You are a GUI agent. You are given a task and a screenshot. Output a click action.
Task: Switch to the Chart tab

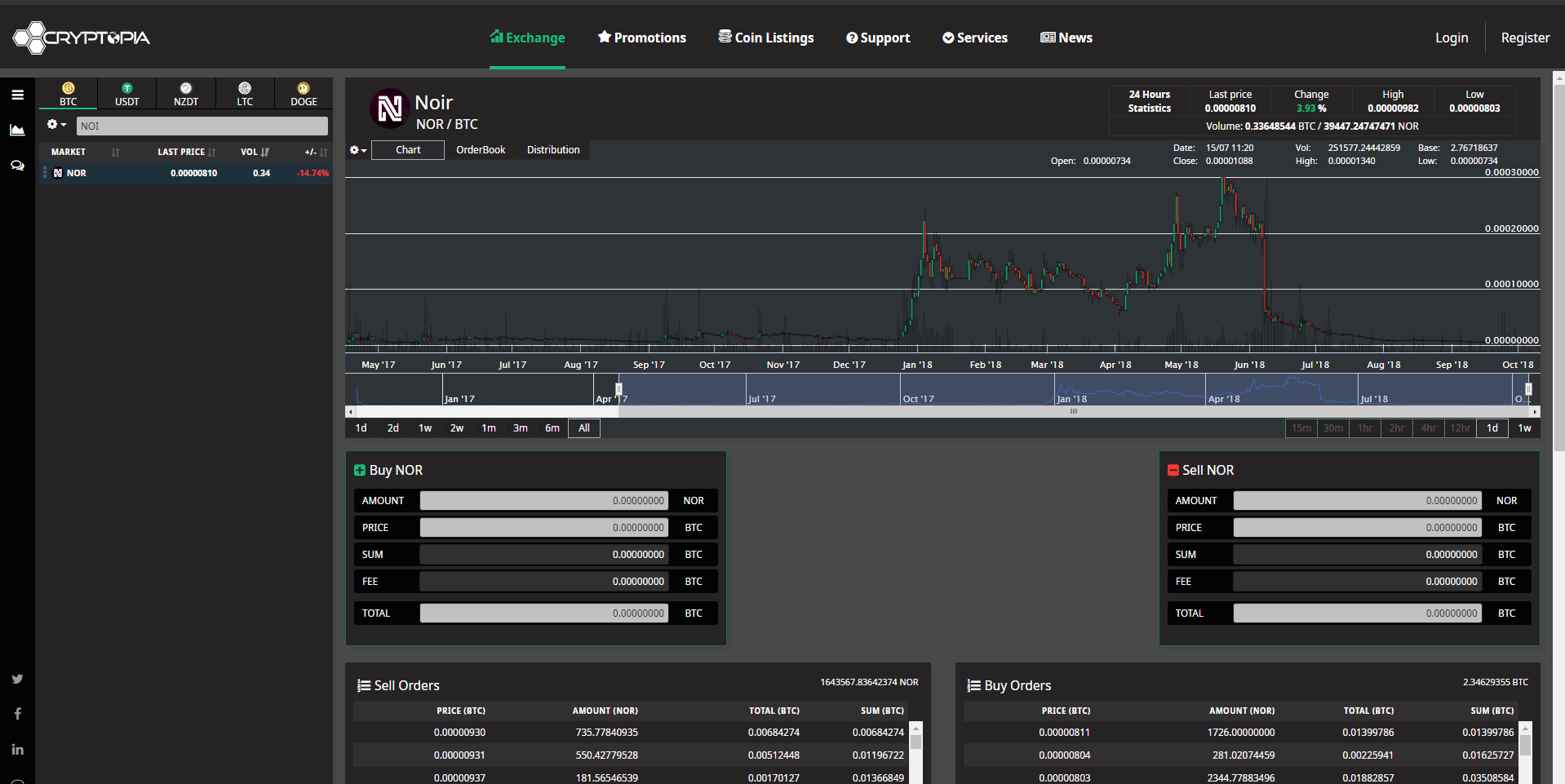pyautogui.click(x=408, y=150)
